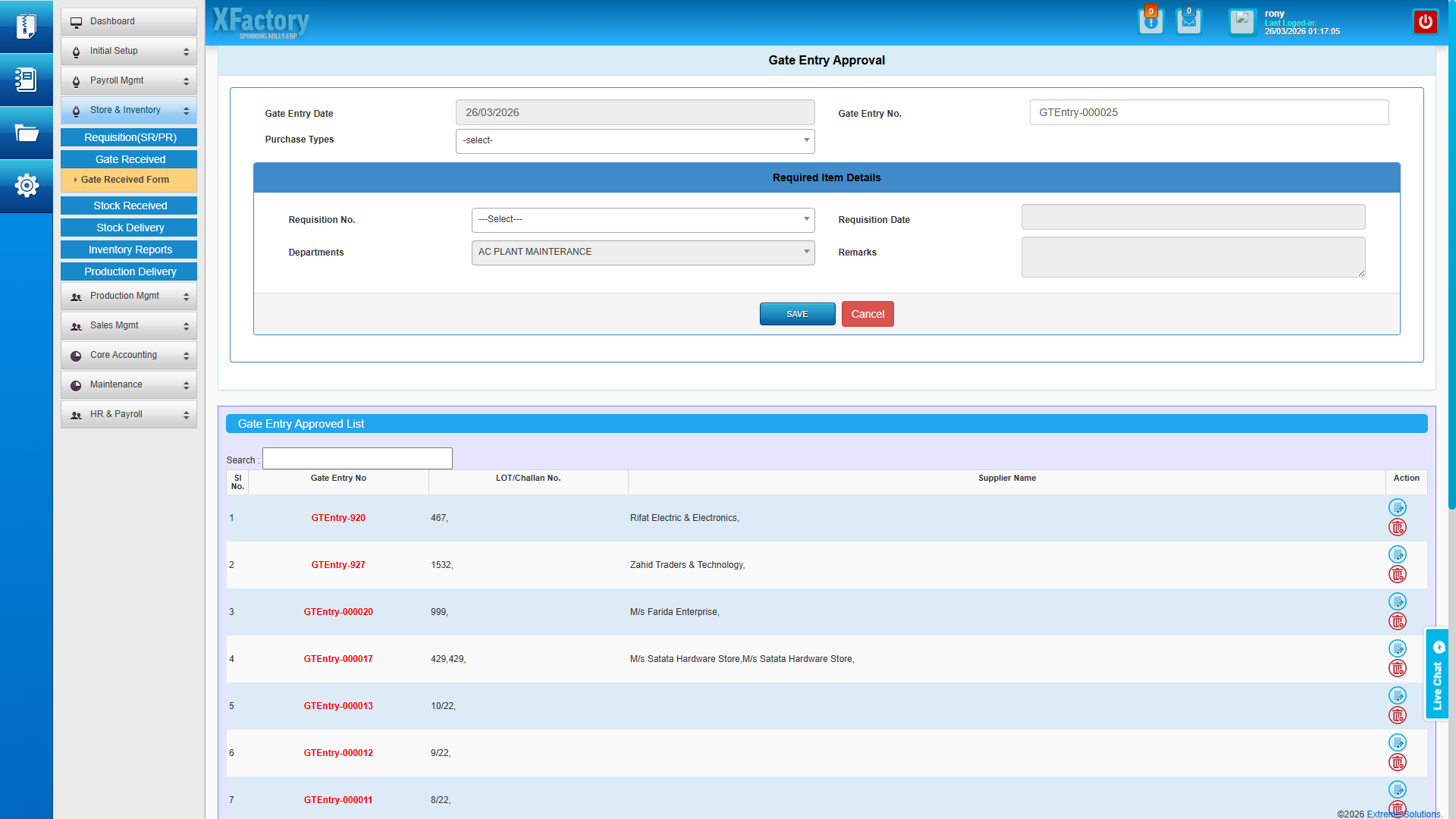The height and width of the screenshot is (819, 1456).
Task: Open the notification alert icon in header
Action: (x=1150, y=21)
